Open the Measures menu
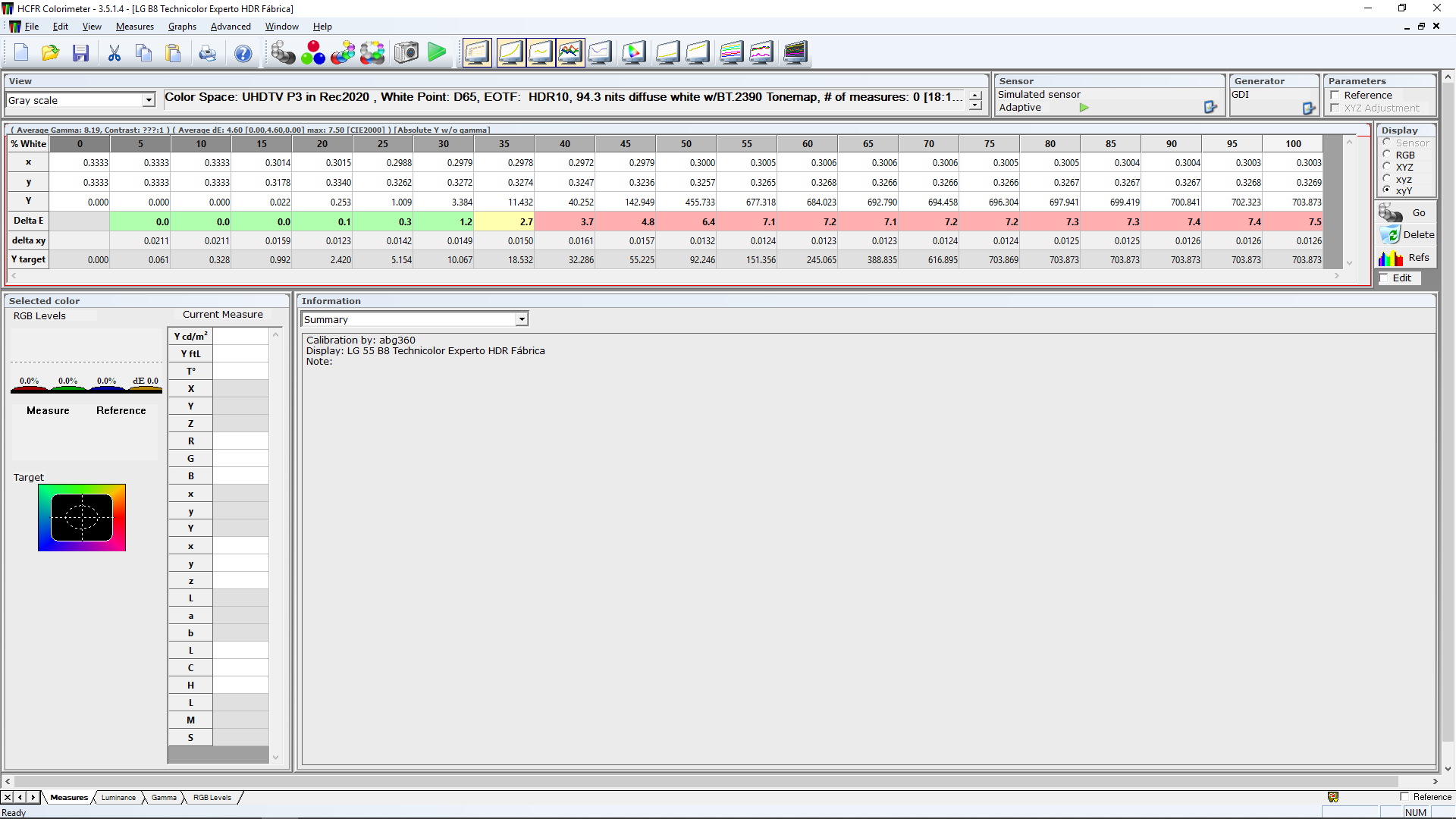This screenshot has width=1456, height=819. [134, 27]
